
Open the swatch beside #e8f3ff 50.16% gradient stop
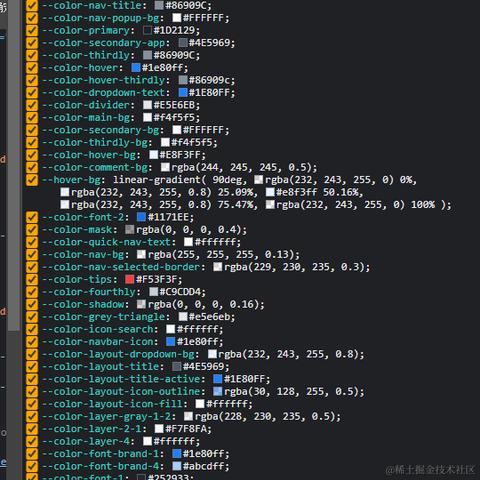pos(270,192)
